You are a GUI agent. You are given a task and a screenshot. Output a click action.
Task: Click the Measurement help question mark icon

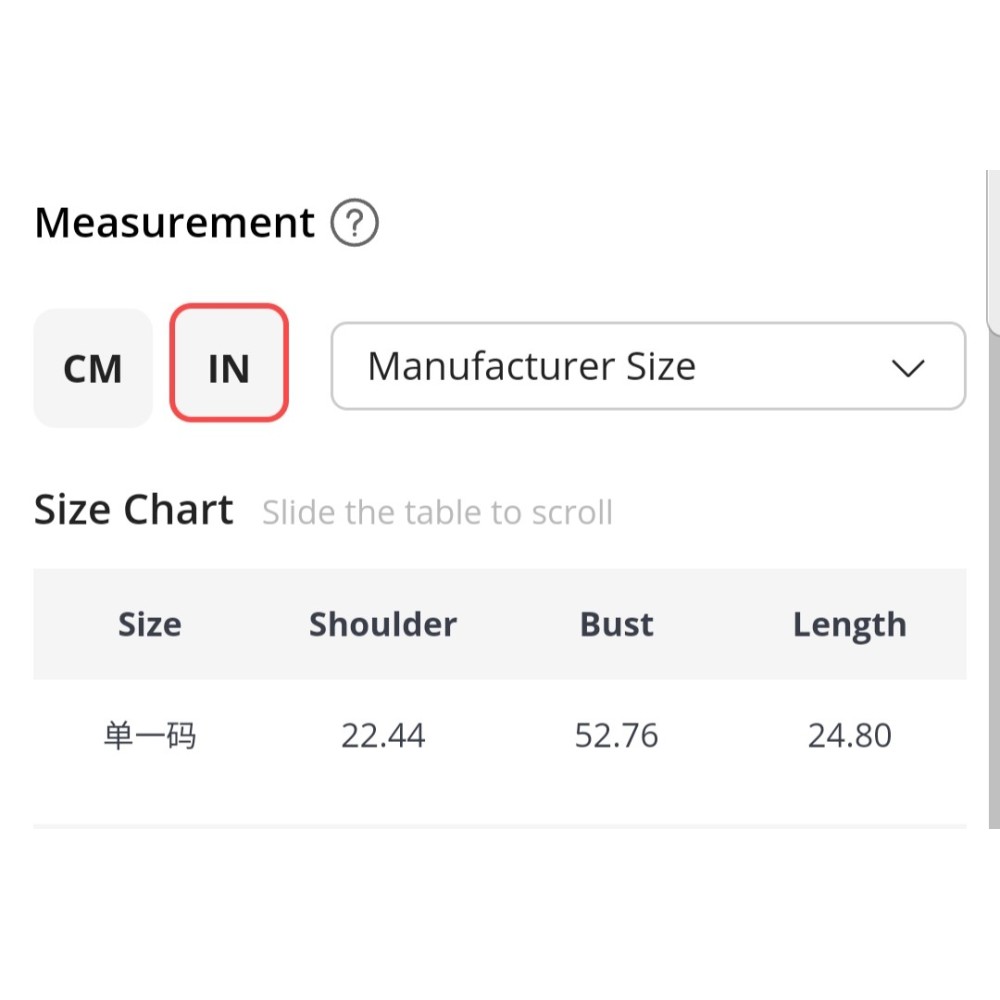pyautogui.click(x=354, y=223)
